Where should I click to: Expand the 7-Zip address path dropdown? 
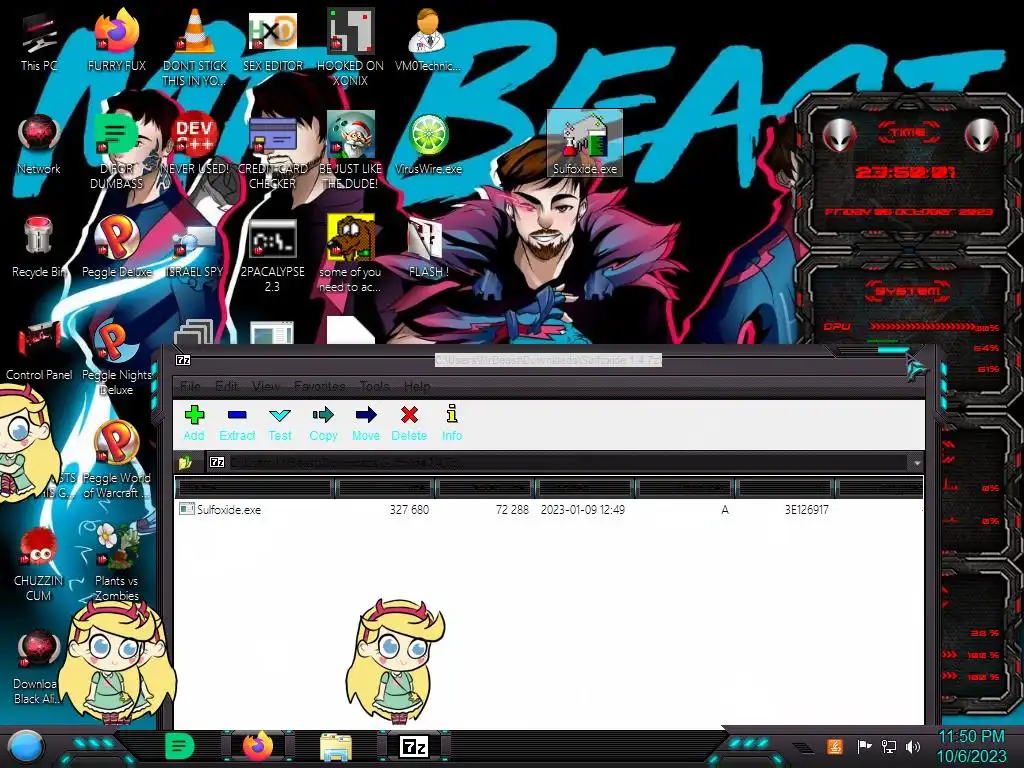(x=917, y=462)
